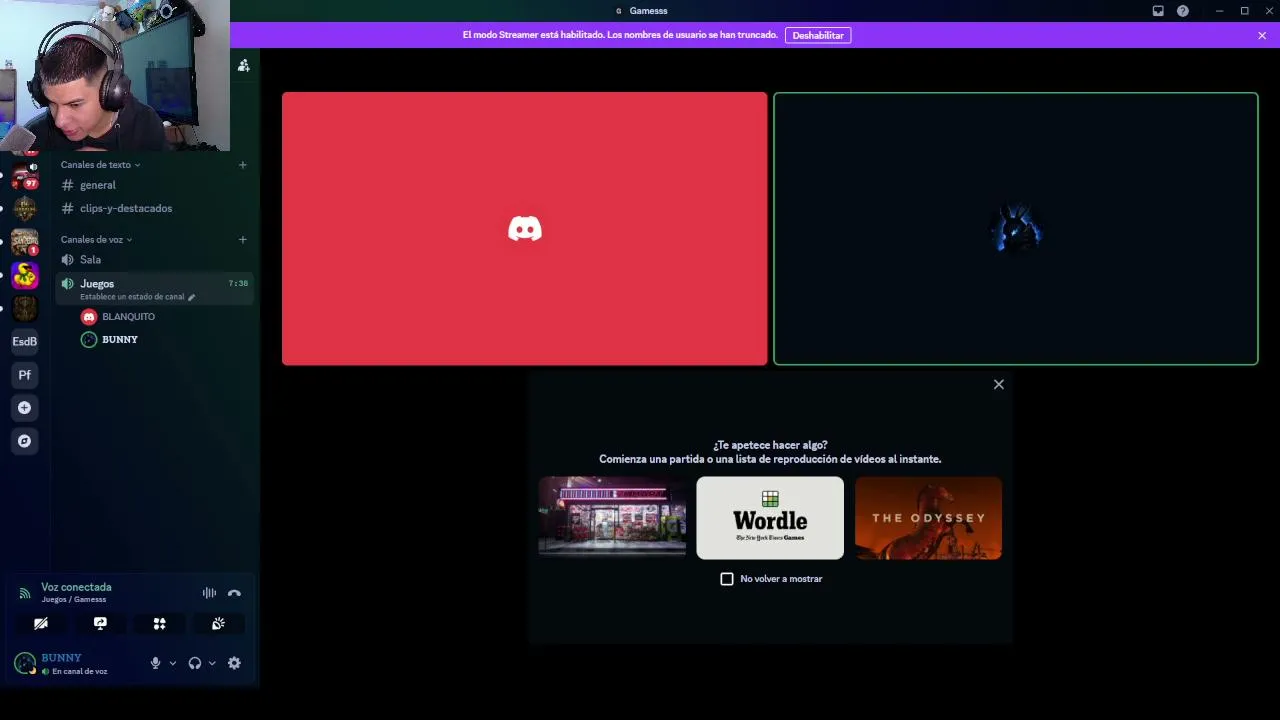Screen dimensions: 1280x720
Task: Open the yellow duck server icon
Action: click(x=25, y=275)
